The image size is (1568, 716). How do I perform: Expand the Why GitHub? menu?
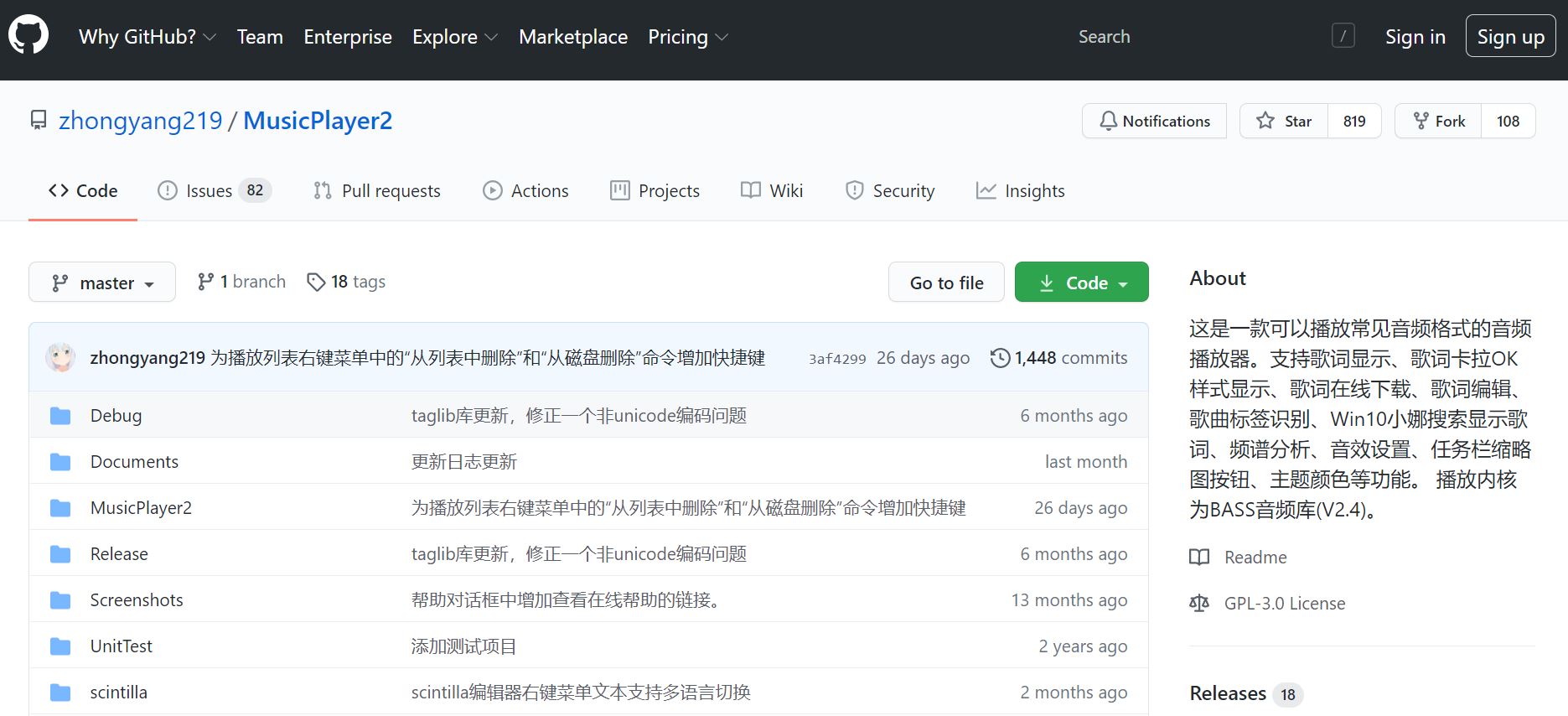click(x=147, y=37)
